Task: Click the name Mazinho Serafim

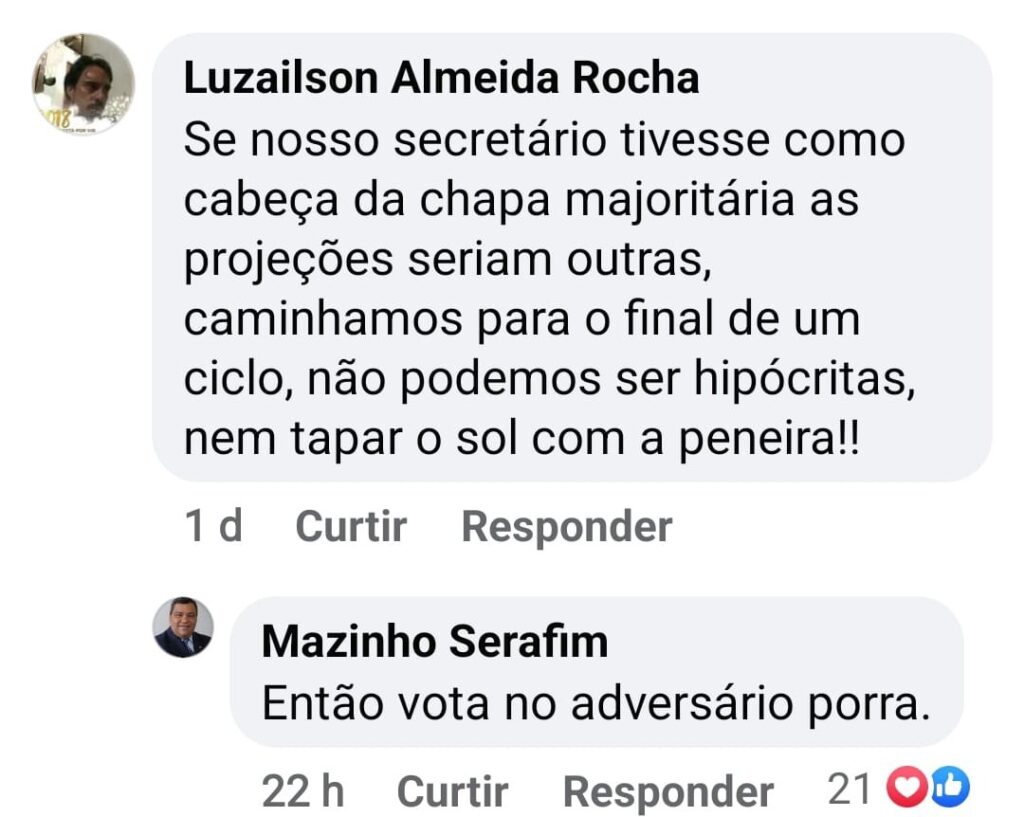Action: click(x=434, y=642)
